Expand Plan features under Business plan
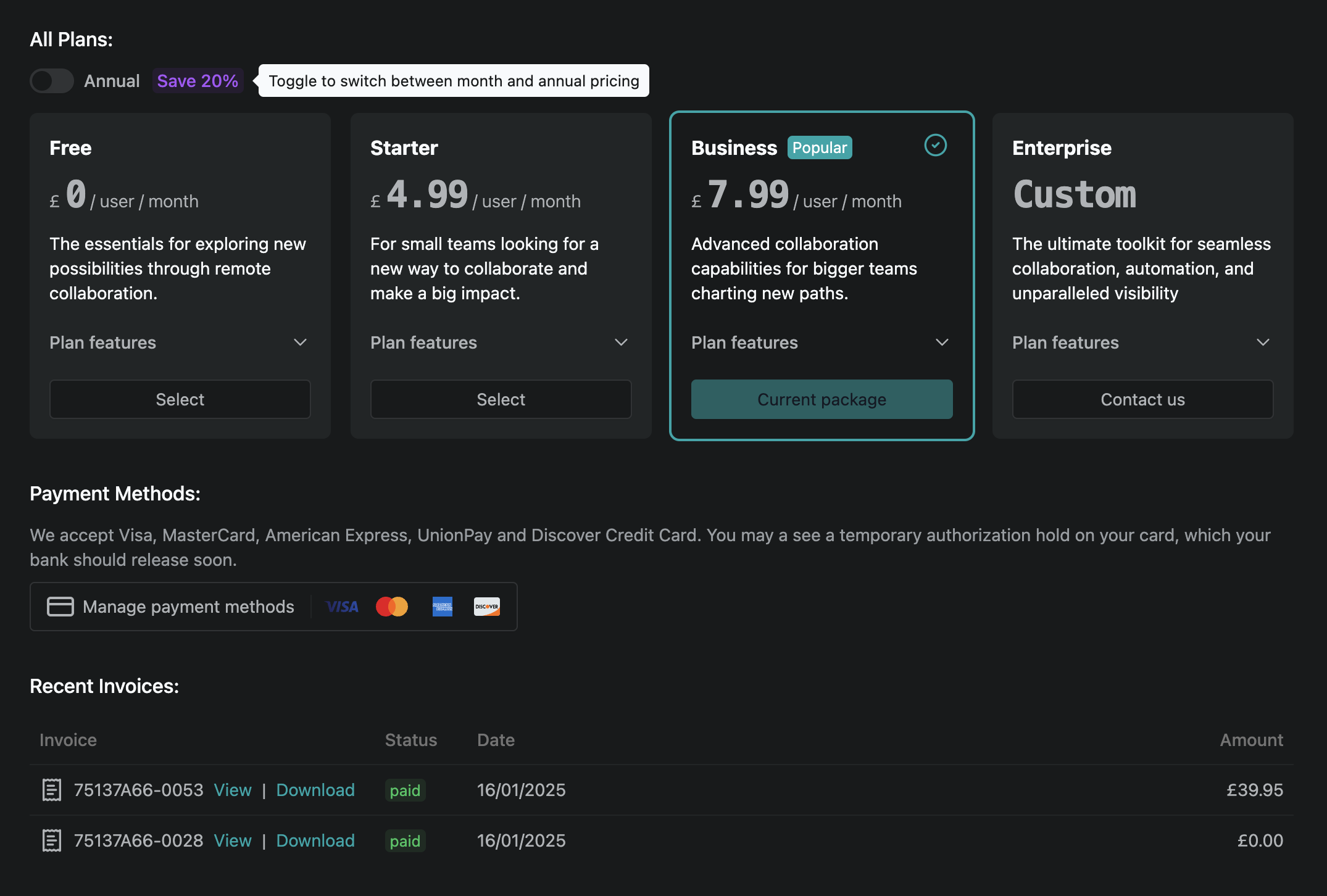This screenshot has width=1327, height=896. 822,342
